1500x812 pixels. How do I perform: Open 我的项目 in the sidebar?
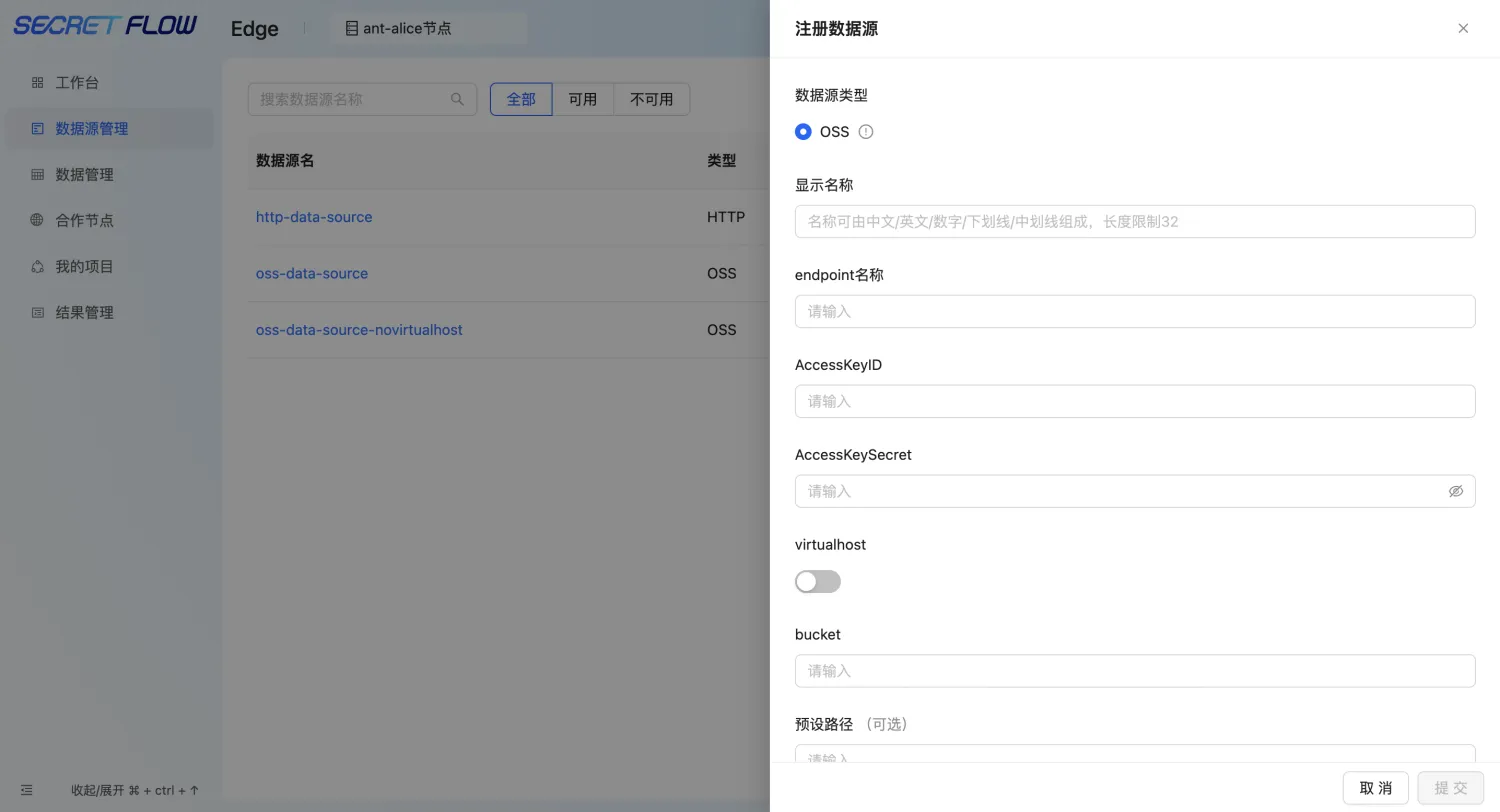click(110, 267)
